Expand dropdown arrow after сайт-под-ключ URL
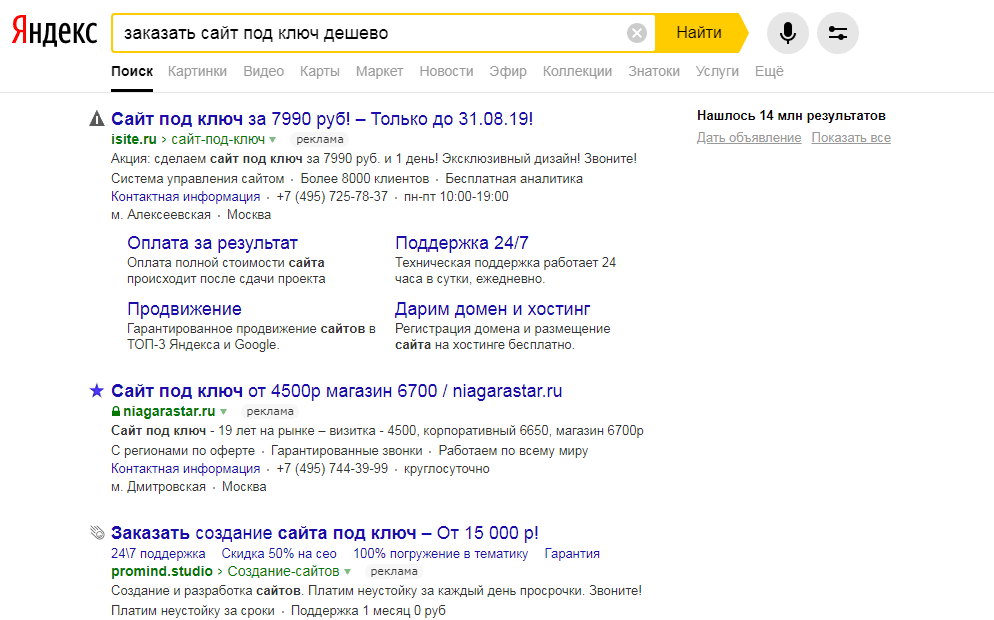 point(273,139)
